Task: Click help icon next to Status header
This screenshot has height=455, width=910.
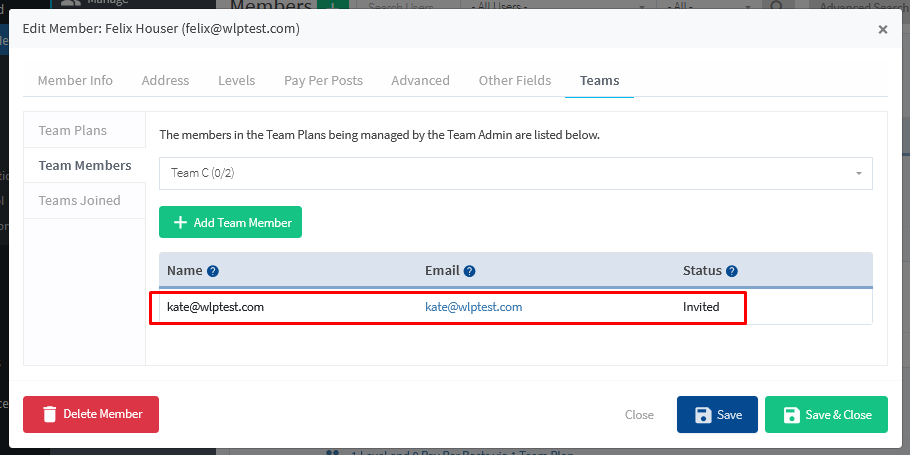Action: click(732, 271)
